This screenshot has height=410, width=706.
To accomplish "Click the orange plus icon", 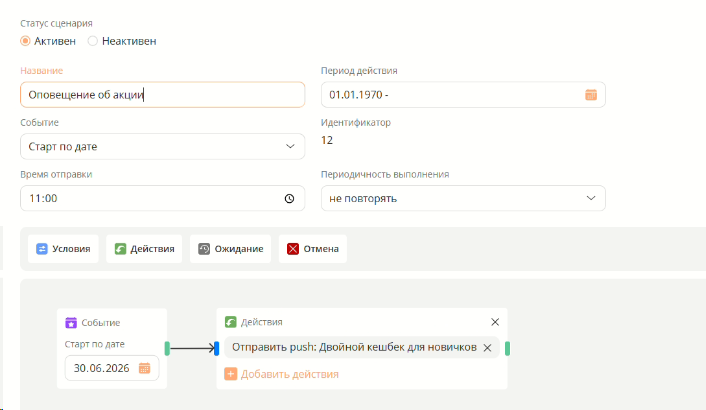I will point(231,374).
